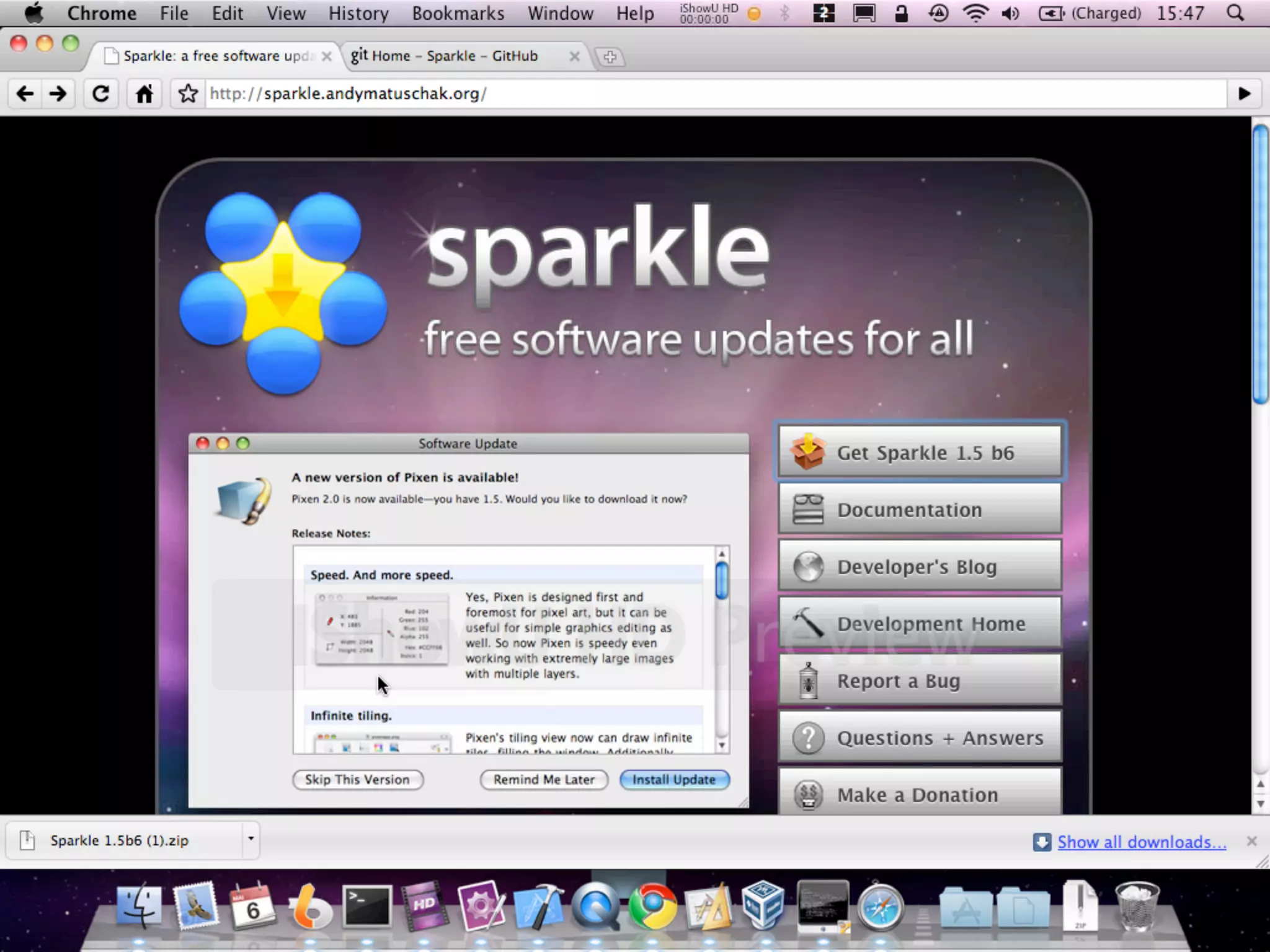
Task: Open the Bookmarks menu
Action: pyautogui.click(x=458, y=13)
